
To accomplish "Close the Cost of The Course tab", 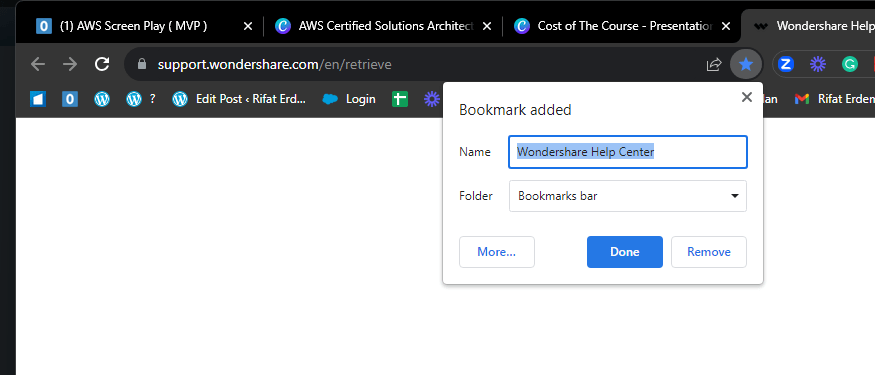I will 726,26.
